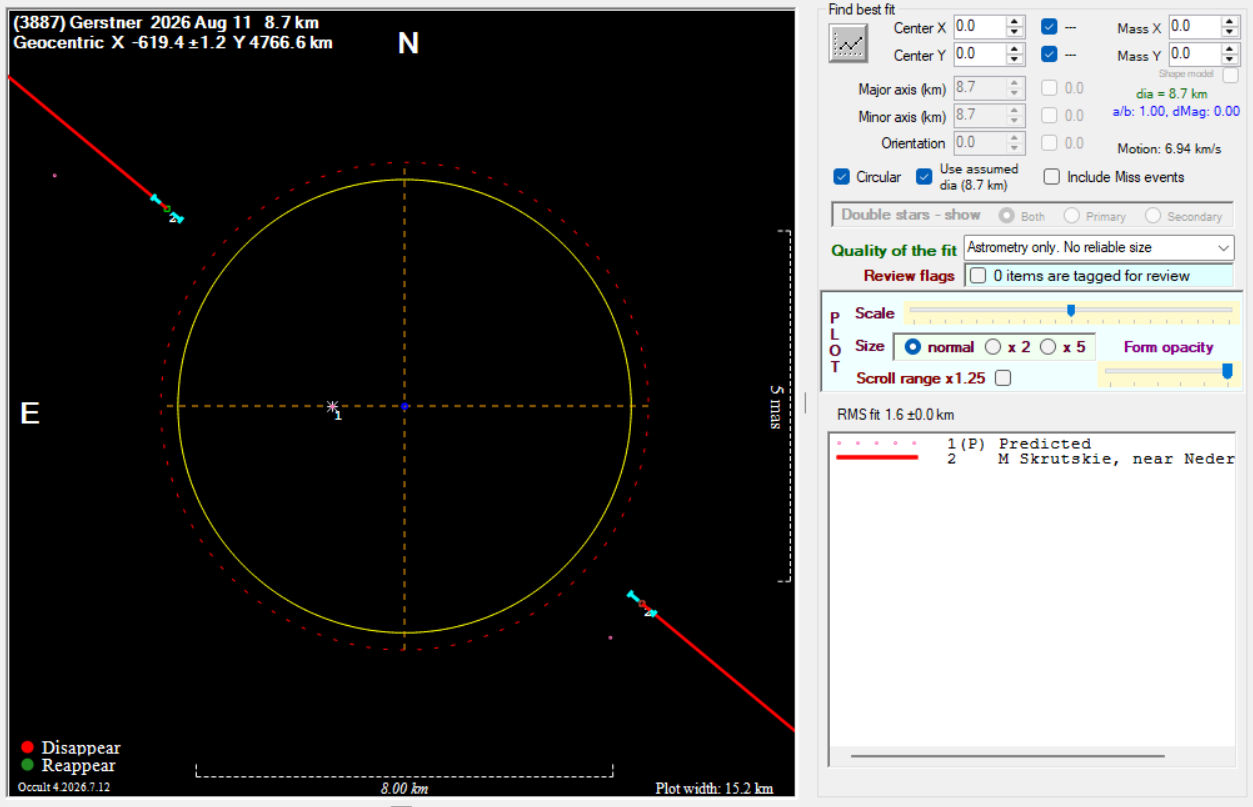Click the Mass X value field
Viewport: 1253px width, 807px height.
[1194, 27]
